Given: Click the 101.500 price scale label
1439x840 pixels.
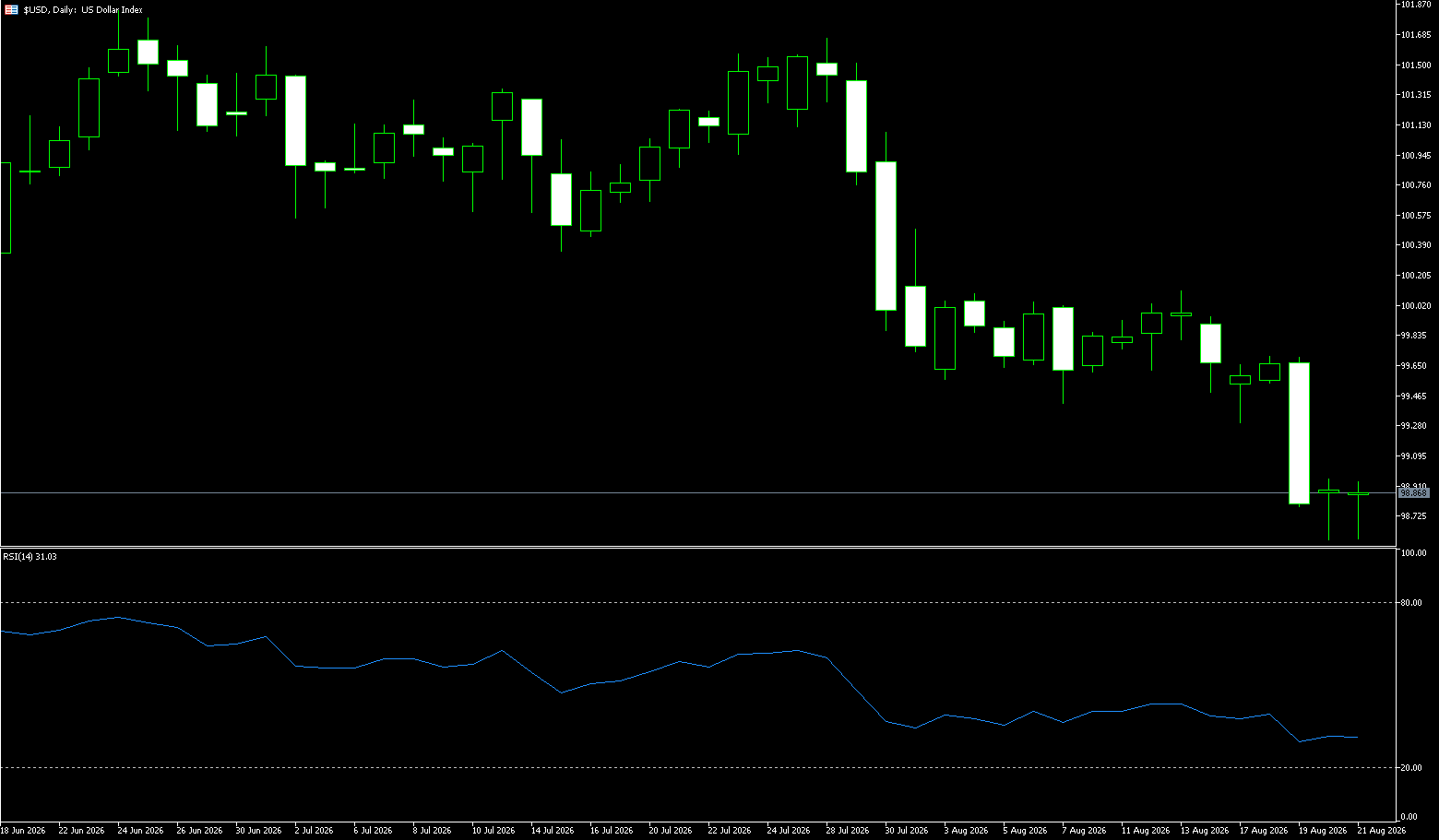Looking at the screenshot, I should (x=1415, y=65).
